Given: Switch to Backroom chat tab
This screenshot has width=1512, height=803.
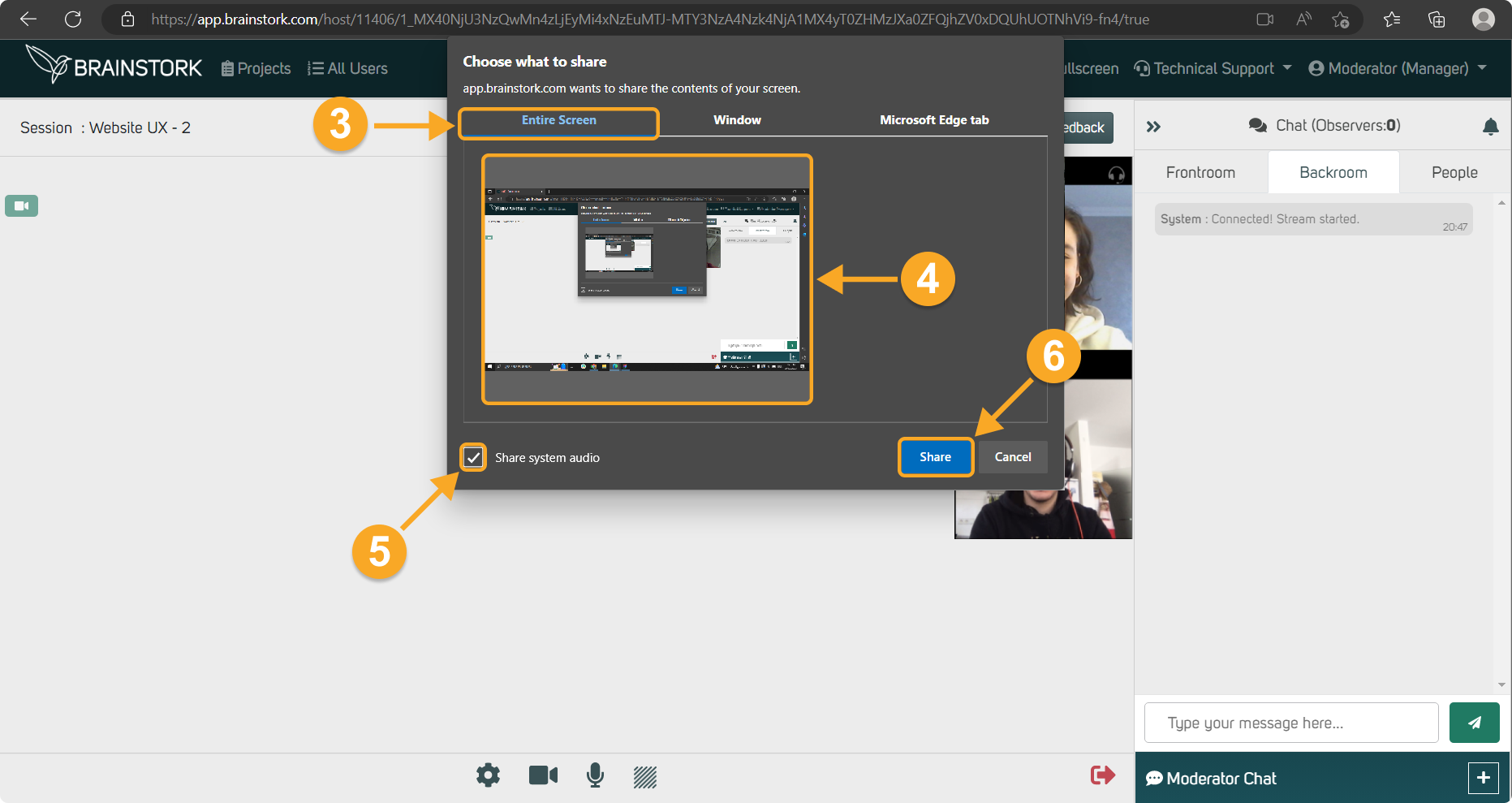Looking at the screenshot, I should point(1333,172).
